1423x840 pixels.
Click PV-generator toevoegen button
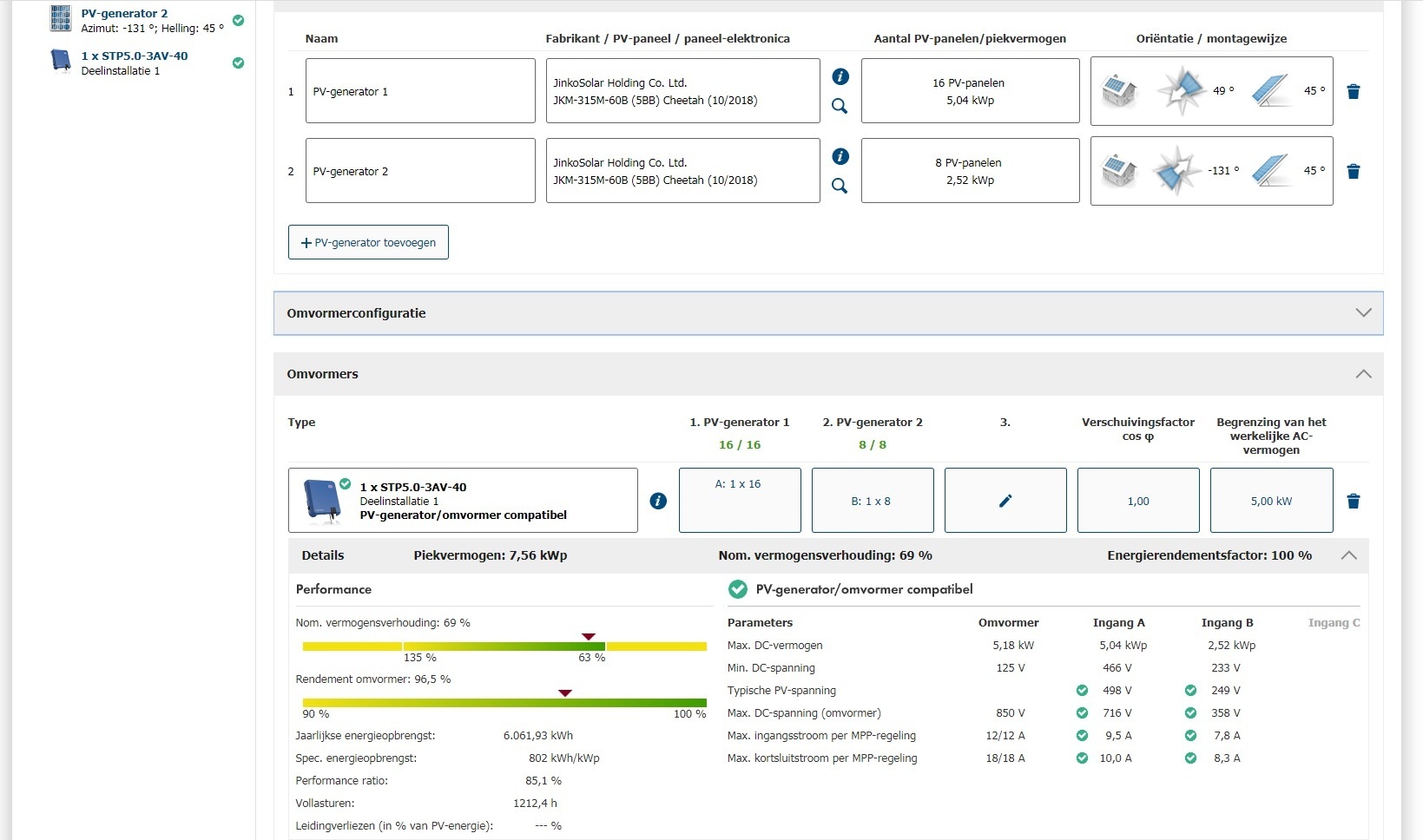pyautogui.click(x=368, y=243)
